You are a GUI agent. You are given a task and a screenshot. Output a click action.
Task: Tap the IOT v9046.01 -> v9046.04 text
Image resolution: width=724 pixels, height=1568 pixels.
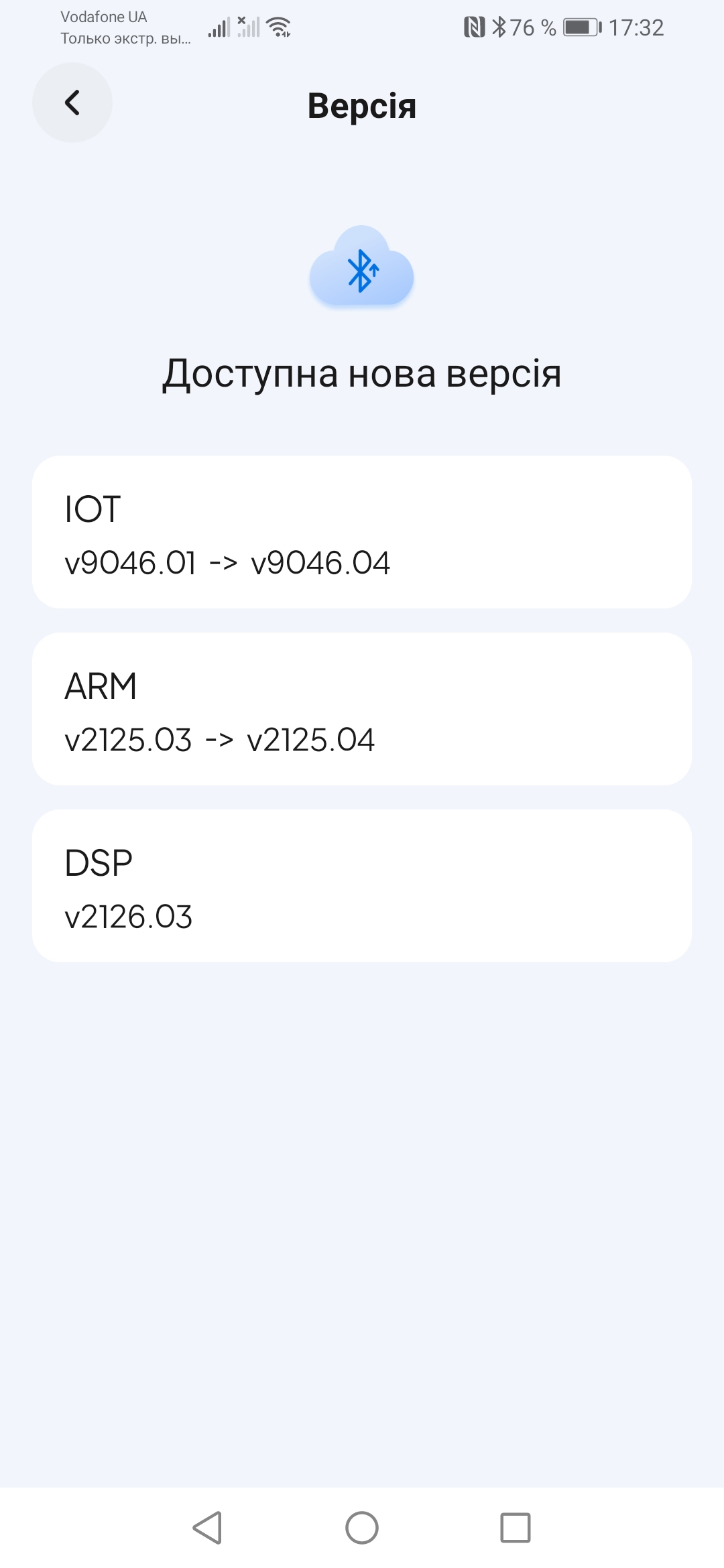point(227,563)
